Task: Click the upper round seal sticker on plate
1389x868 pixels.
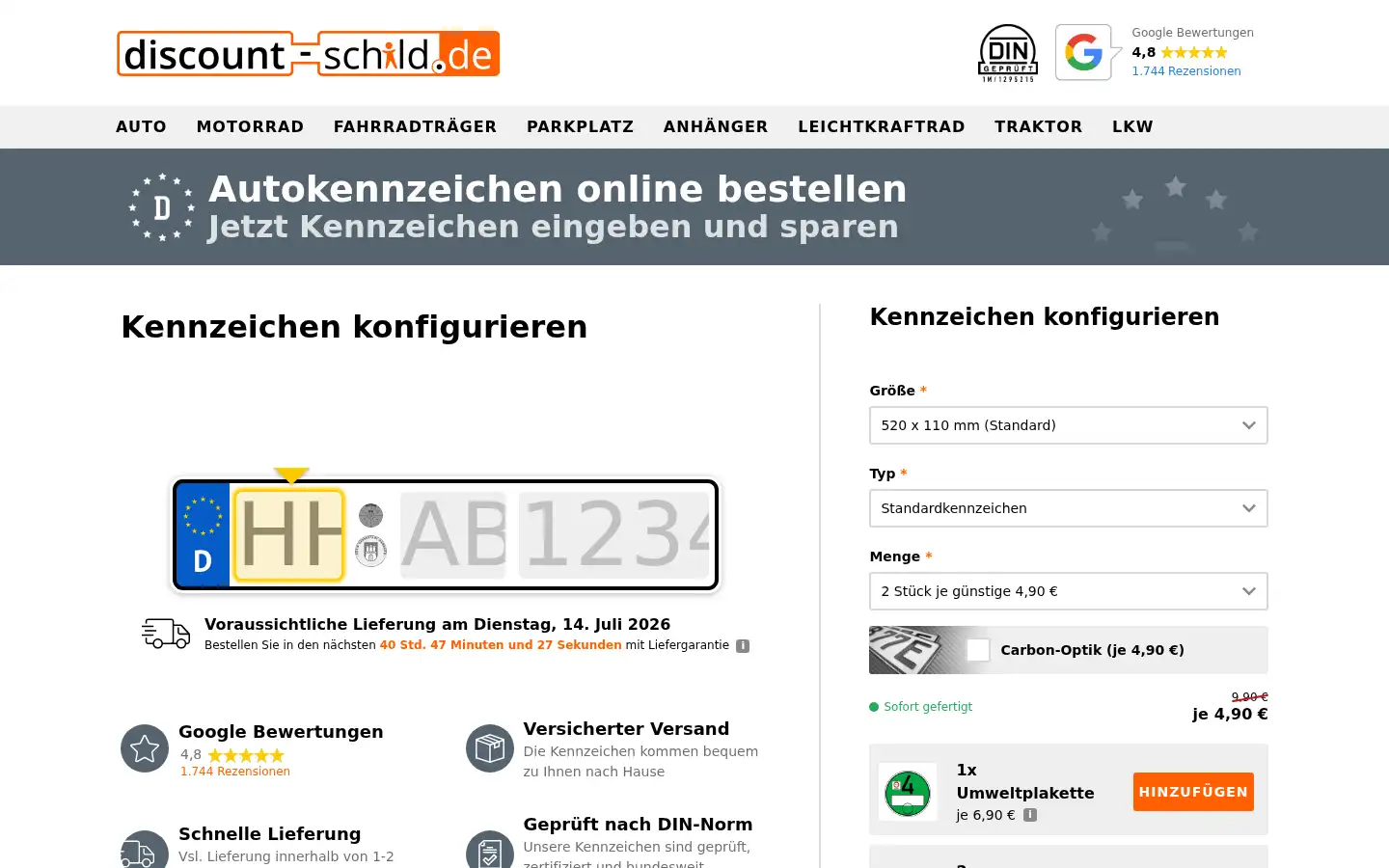Action: click(371, 516)
